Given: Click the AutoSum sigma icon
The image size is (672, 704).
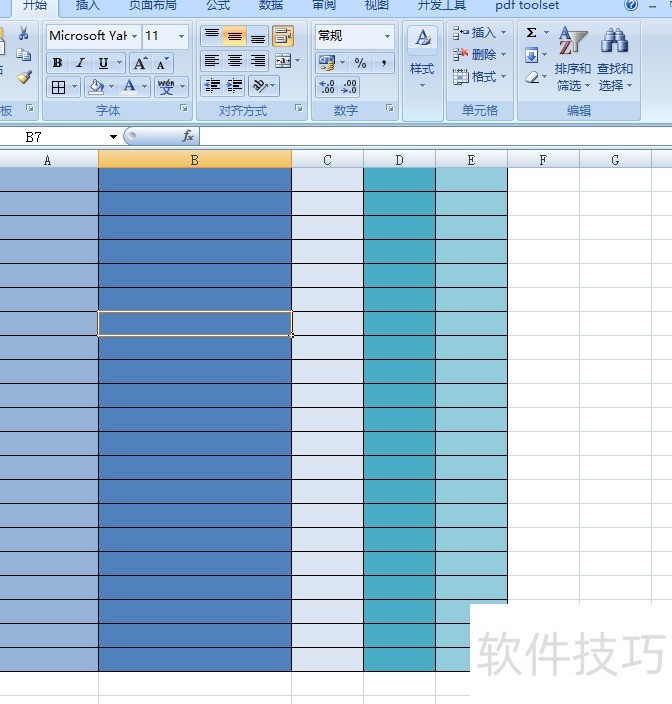Looking at the screenshot, I should (531, 33).
